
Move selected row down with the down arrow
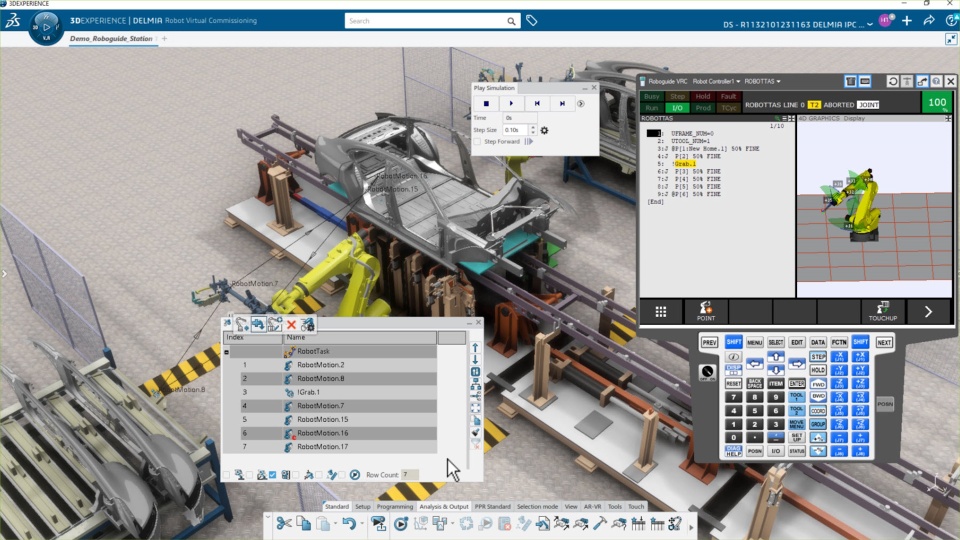tap(475, 360)
